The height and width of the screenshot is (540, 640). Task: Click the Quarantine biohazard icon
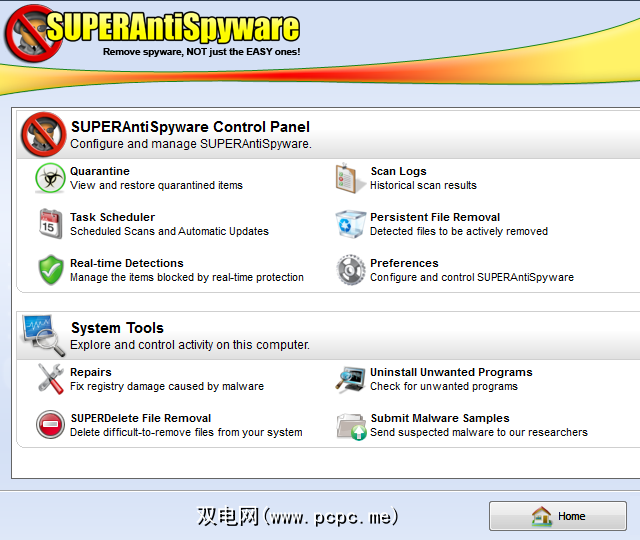coord(50,178)
